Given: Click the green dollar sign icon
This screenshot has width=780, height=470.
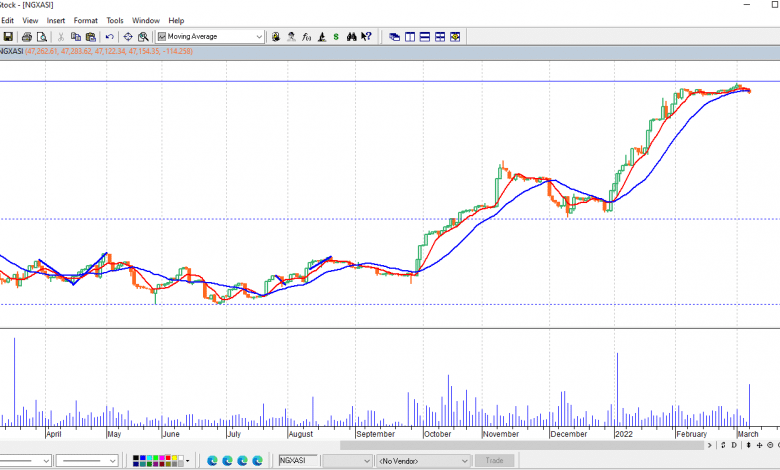Looking at the screenshot, I should coord(336,37).
